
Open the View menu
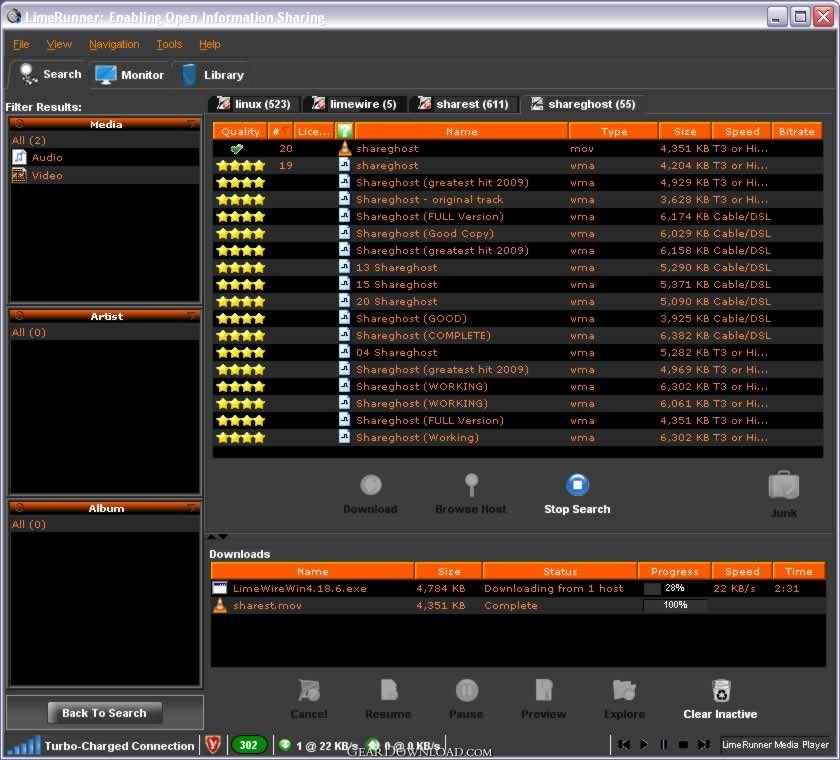click(59, 44)
